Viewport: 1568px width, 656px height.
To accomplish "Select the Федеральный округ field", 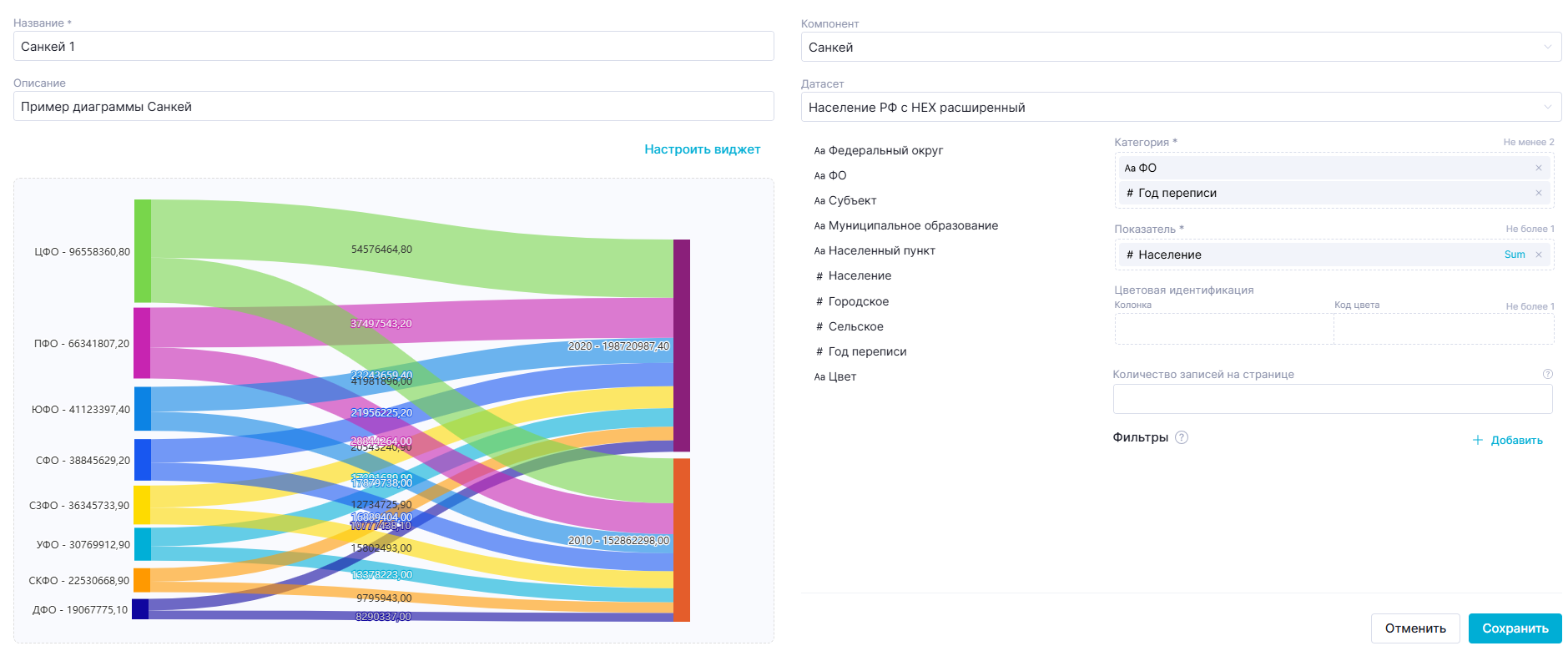I will click(885, 150).
